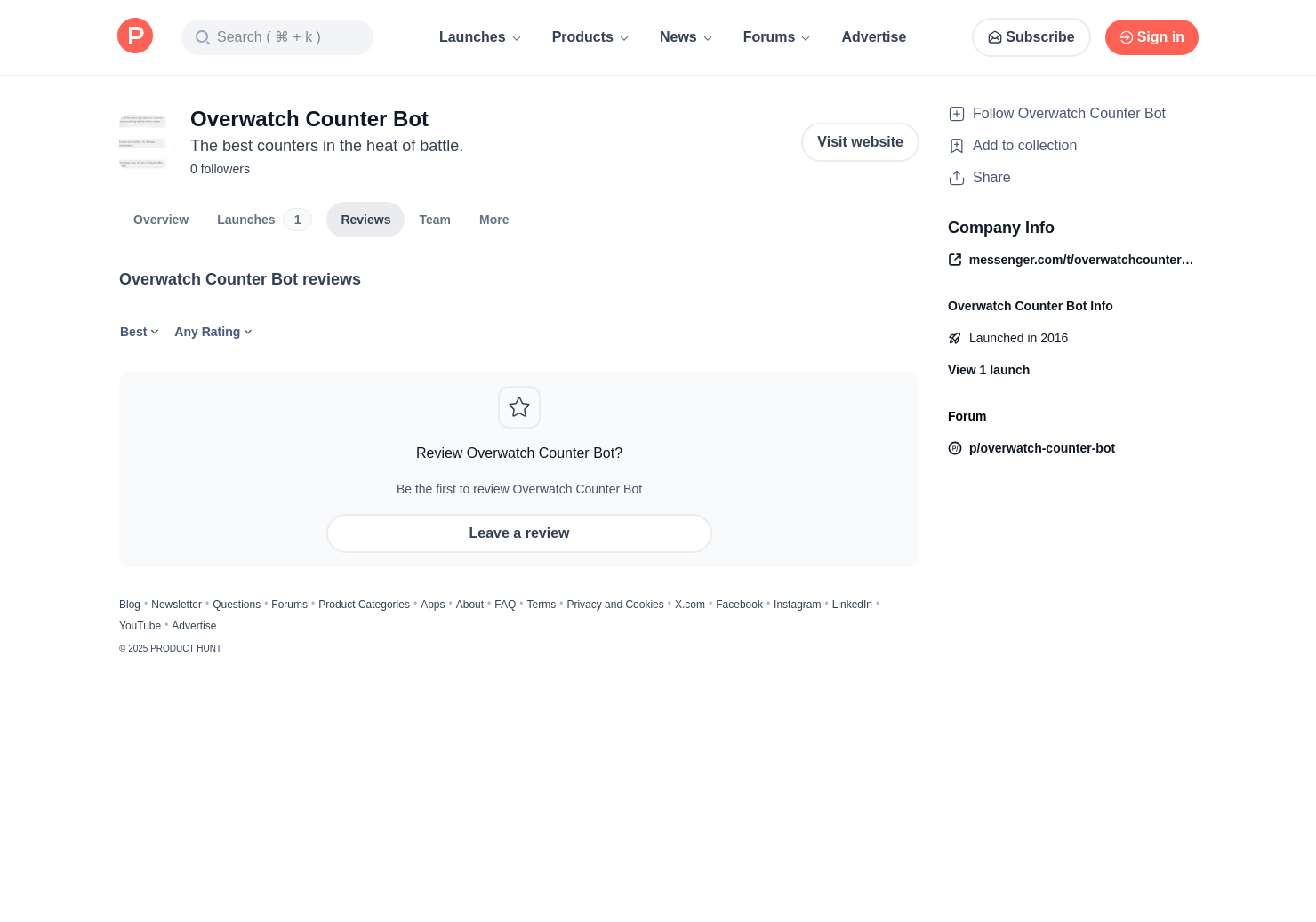Click the Sign in button
This screenshot has width=1316, height=922.
[x=1151, y=37]
